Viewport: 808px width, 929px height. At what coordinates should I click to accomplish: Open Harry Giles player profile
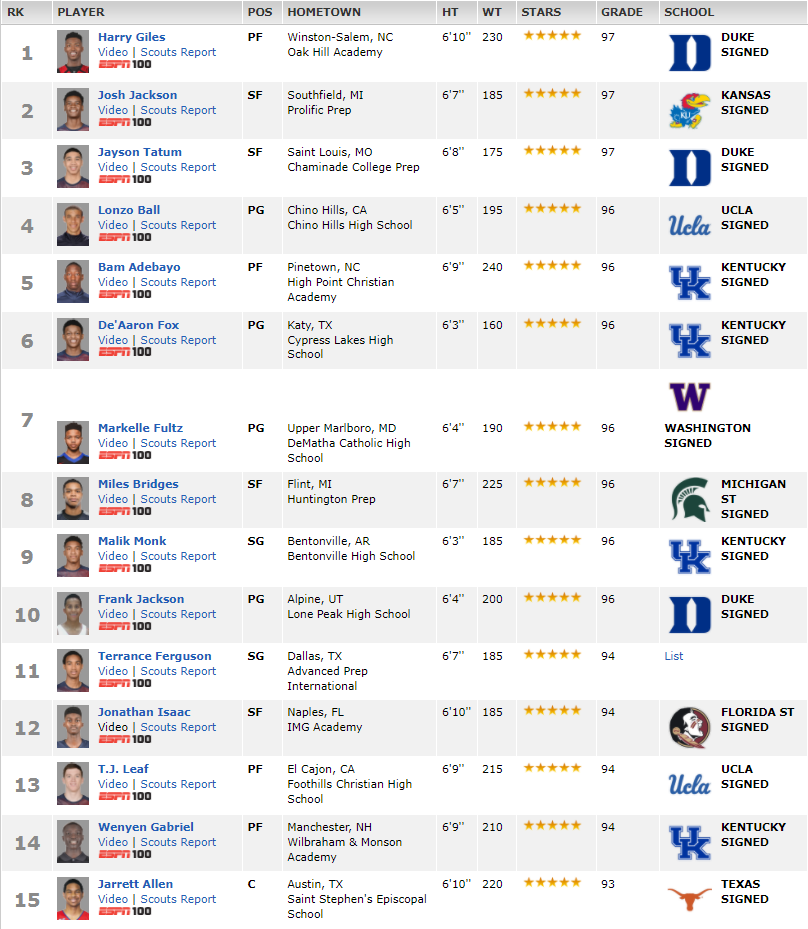pos(132,37)
